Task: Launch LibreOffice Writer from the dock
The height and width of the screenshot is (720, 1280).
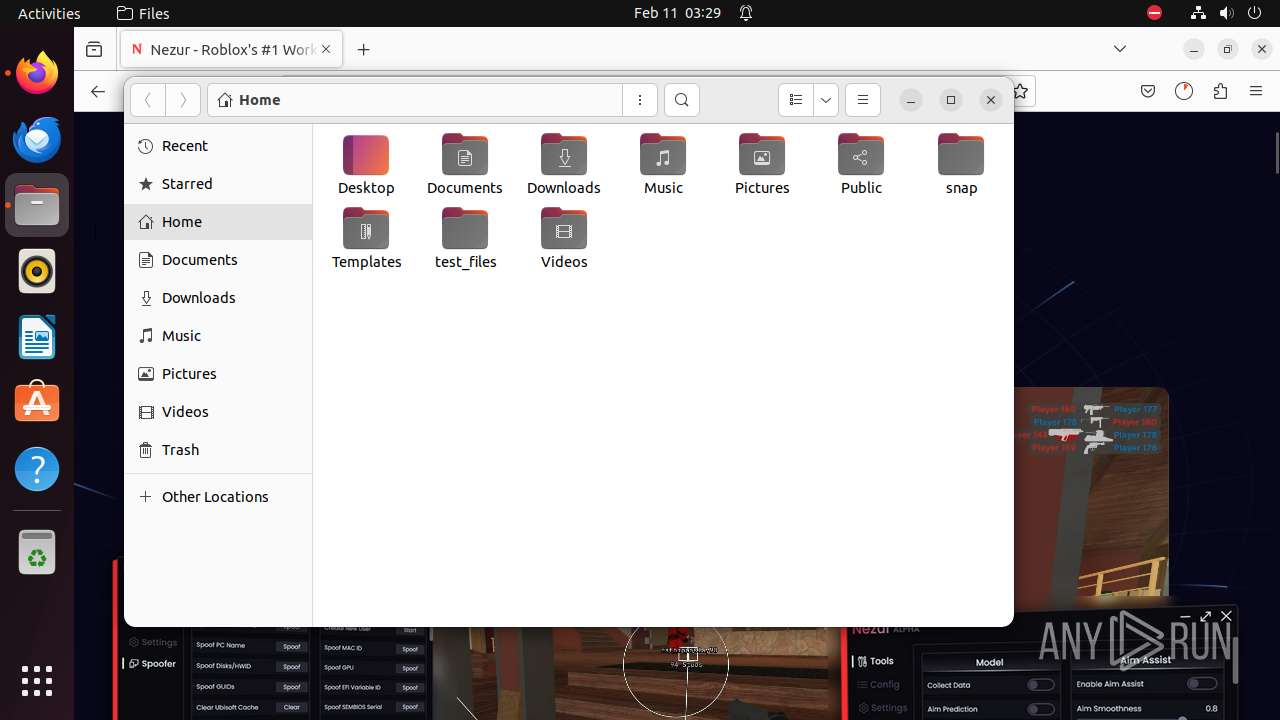Action: pyautogui.click(x=37, y=337)
